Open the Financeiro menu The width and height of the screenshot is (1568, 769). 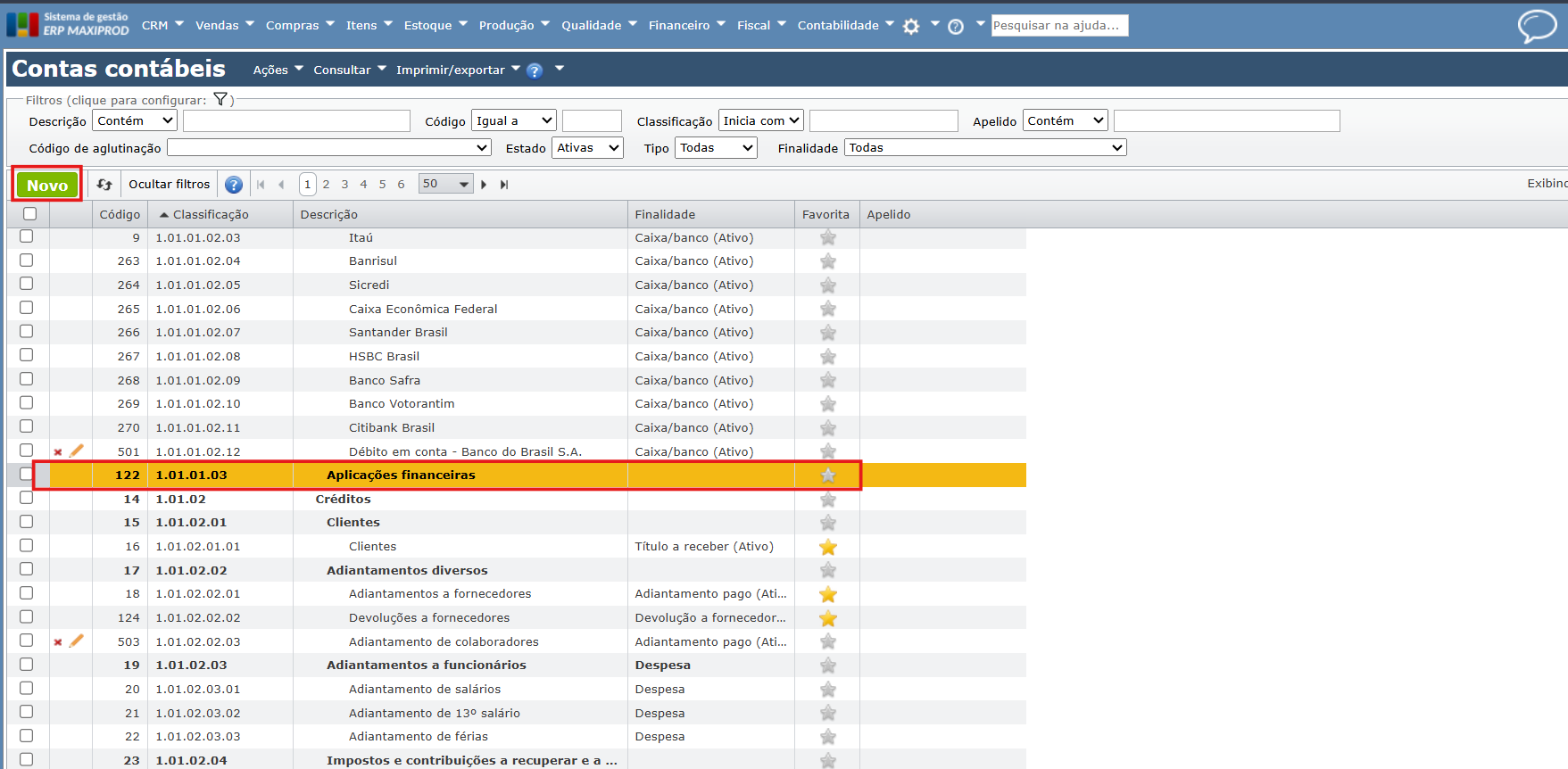686,25
